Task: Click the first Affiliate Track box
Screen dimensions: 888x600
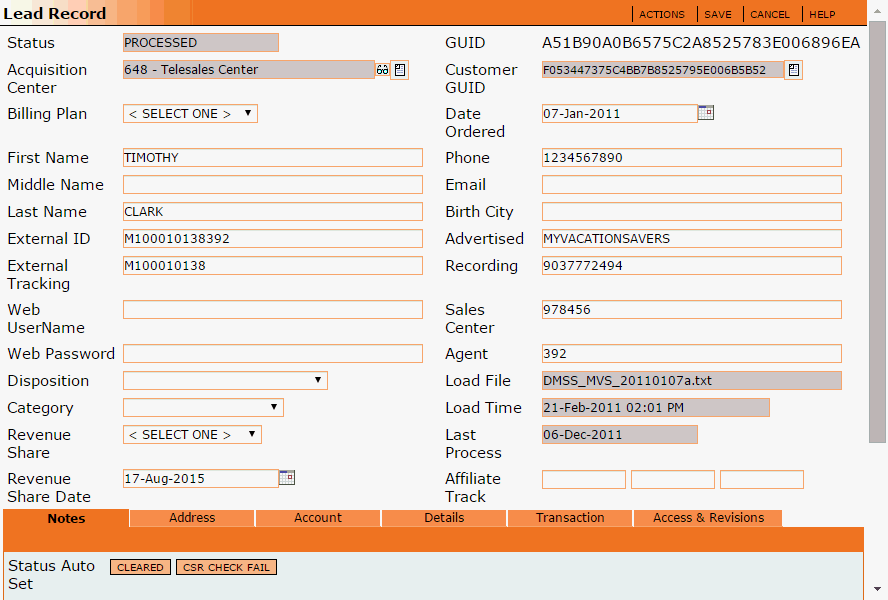Action: click(584, 479)
